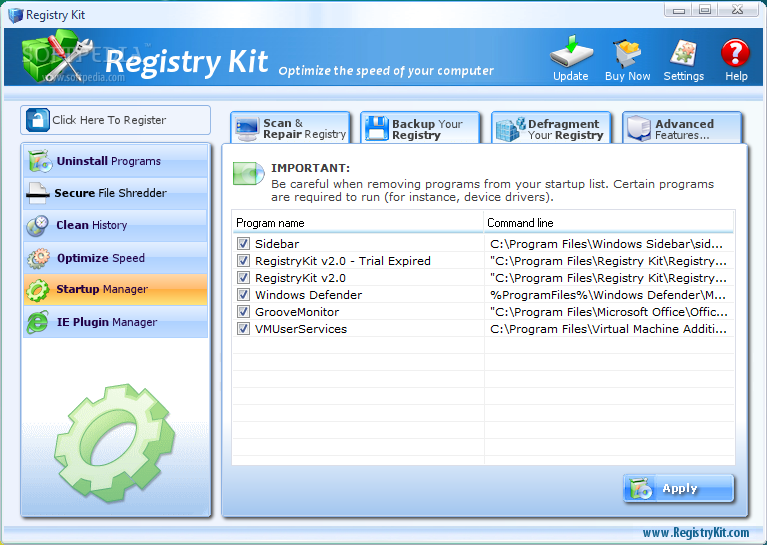The height and width of the screenshot is (545, 767).
Task: Disable Windows Defender at startup
Action: (x=243, y=295)
